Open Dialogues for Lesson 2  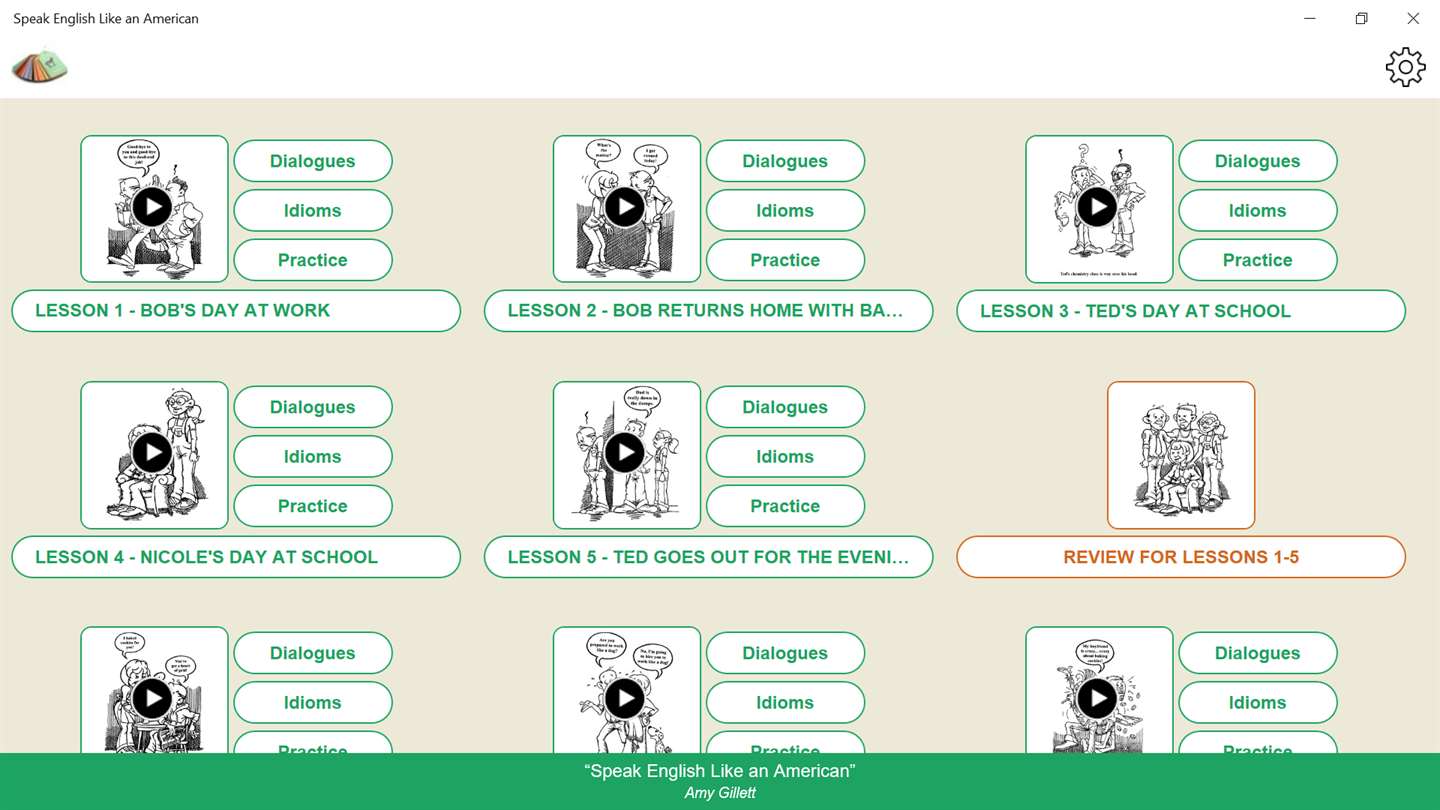tap(785, 161)
